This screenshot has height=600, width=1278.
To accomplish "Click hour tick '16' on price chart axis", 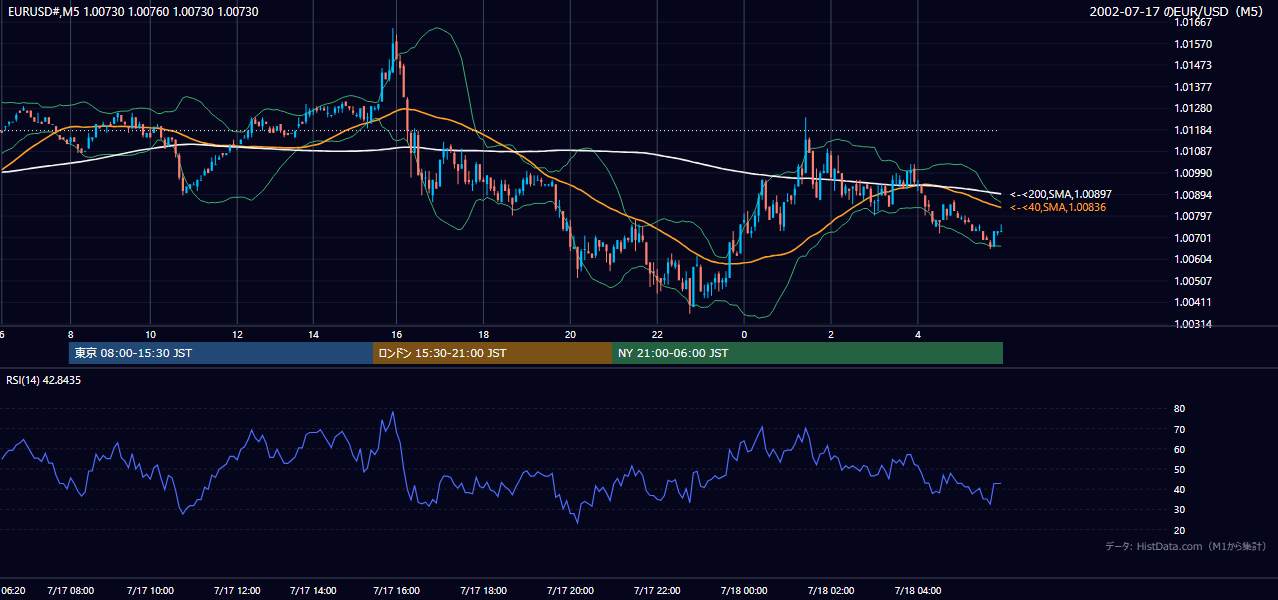I will click(397, 334).
